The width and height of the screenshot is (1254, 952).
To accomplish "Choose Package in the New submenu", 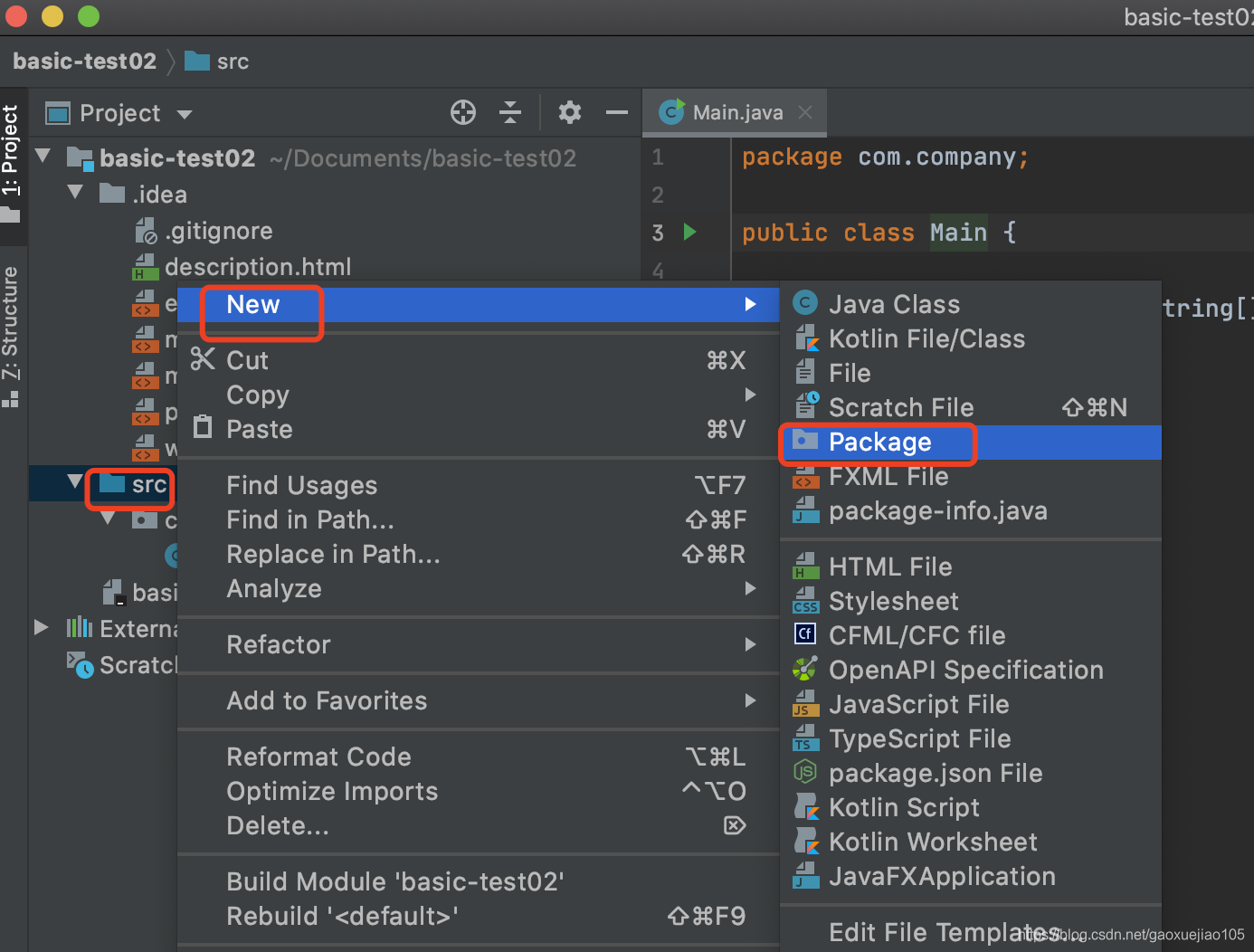I will point(971,442).
